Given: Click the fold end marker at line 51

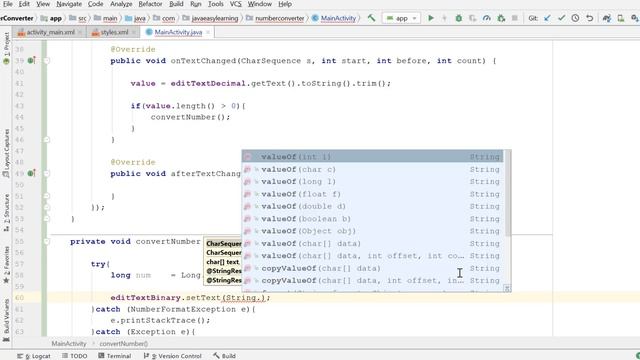Looking at the screenshot, I should (47, 196).
